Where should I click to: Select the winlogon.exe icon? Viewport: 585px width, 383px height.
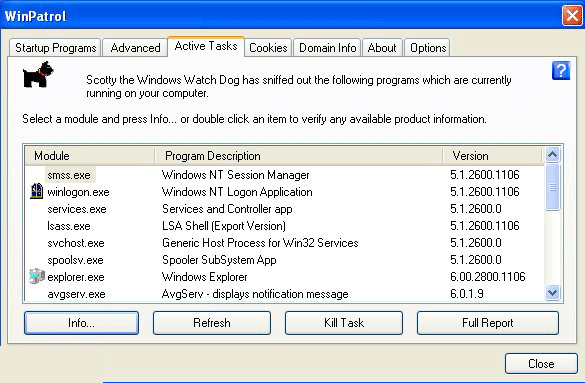[x=37, y=191]
